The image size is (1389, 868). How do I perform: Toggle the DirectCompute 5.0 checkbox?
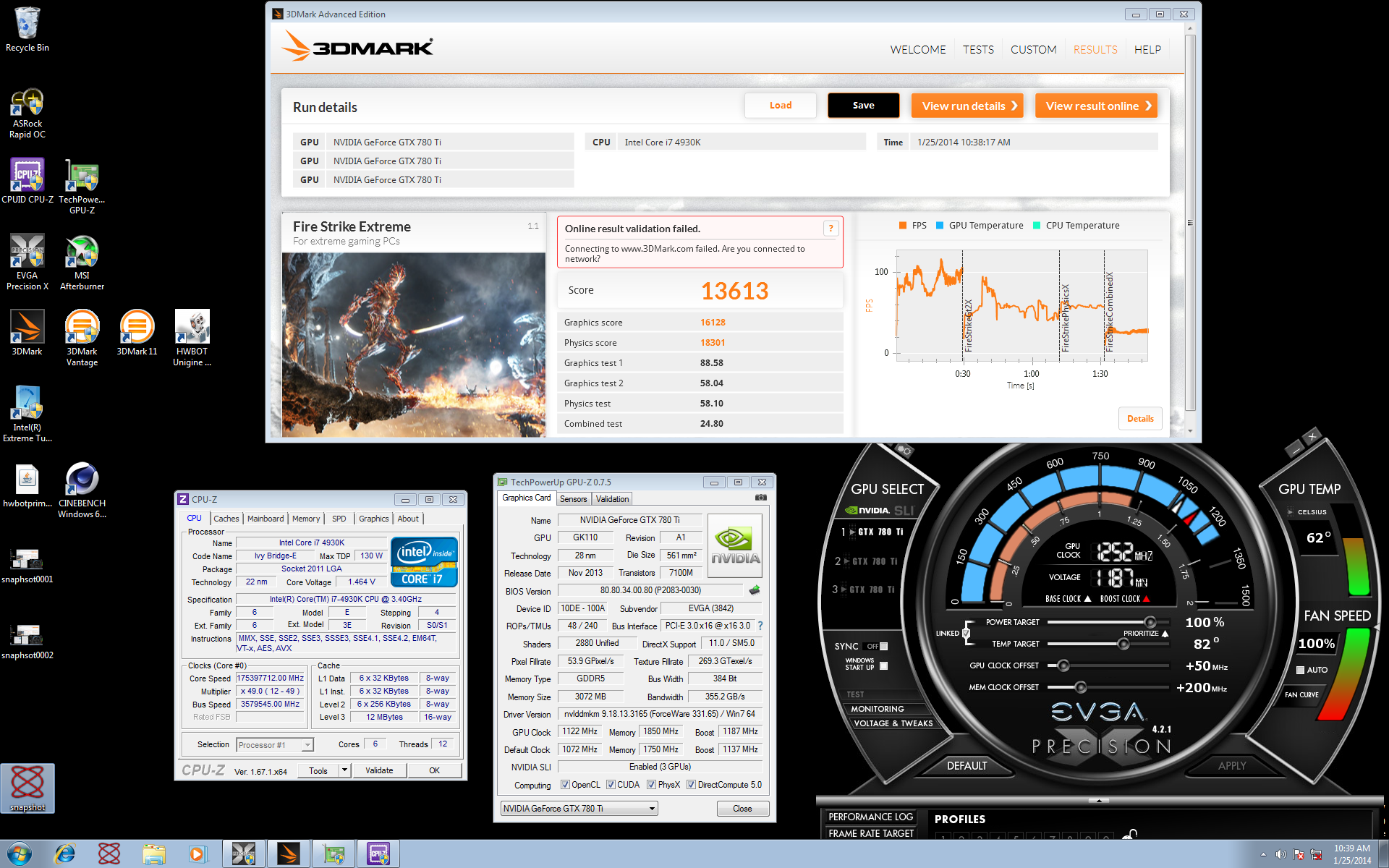click(x=691, y=785)
